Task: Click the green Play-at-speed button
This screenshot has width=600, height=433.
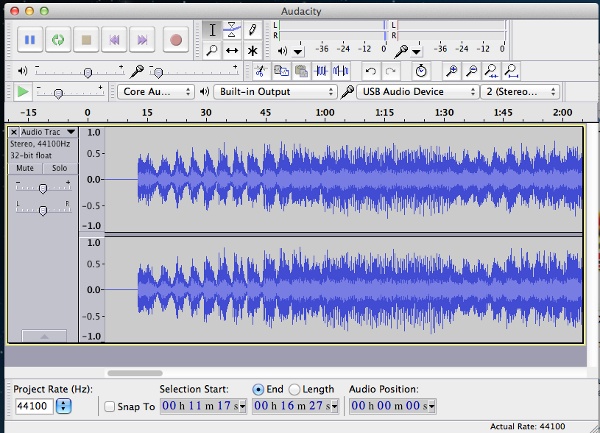Action: coord(23,92)
